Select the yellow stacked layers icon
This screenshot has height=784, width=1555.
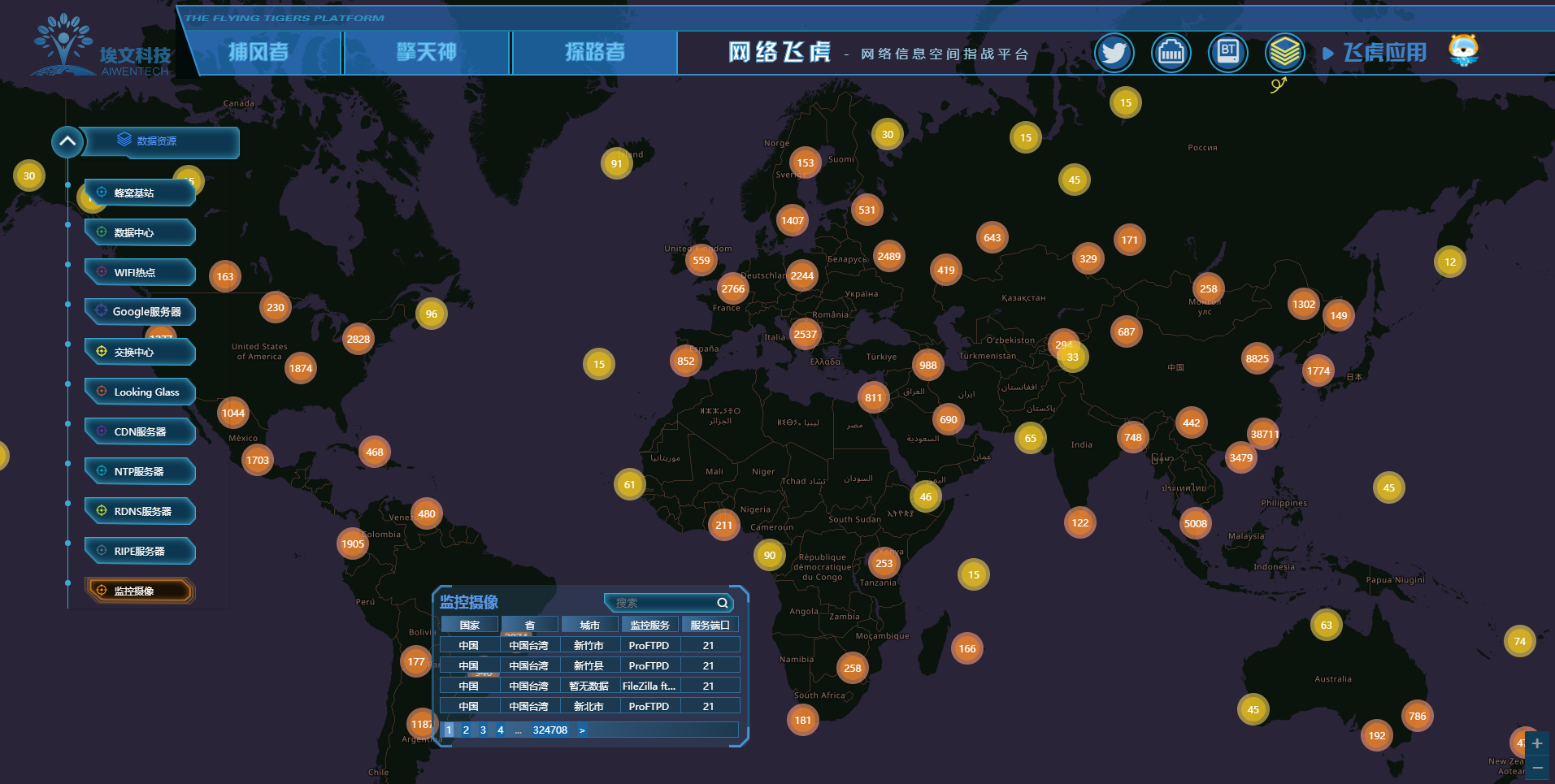[x=1284, y=54]
